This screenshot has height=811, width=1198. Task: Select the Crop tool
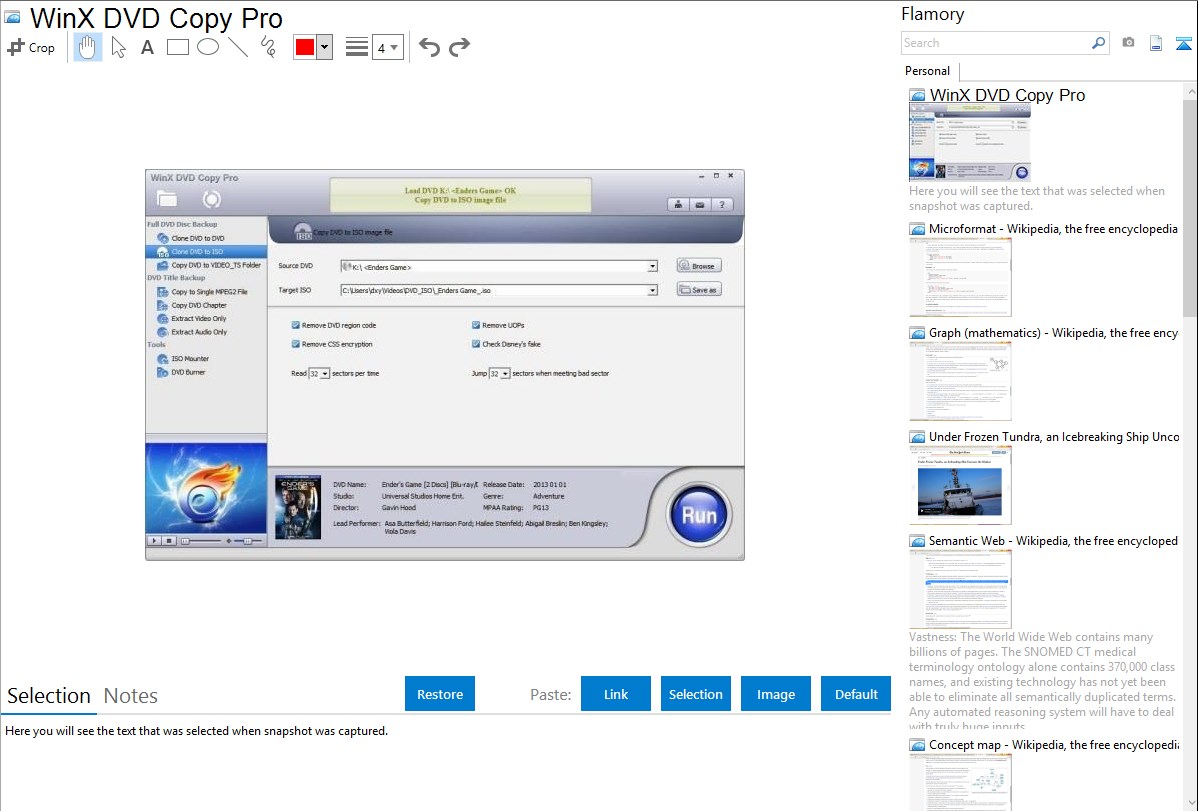click(x=31, y=47)
